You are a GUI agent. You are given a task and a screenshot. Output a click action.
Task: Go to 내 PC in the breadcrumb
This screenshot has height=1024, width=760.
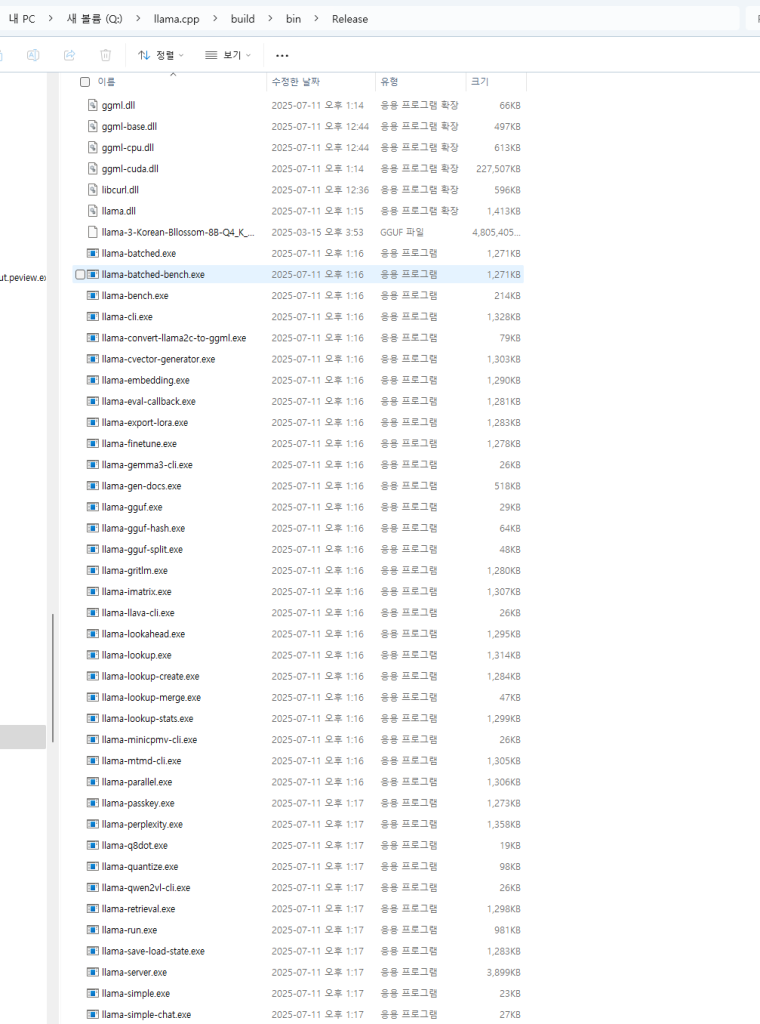[22, 19]
